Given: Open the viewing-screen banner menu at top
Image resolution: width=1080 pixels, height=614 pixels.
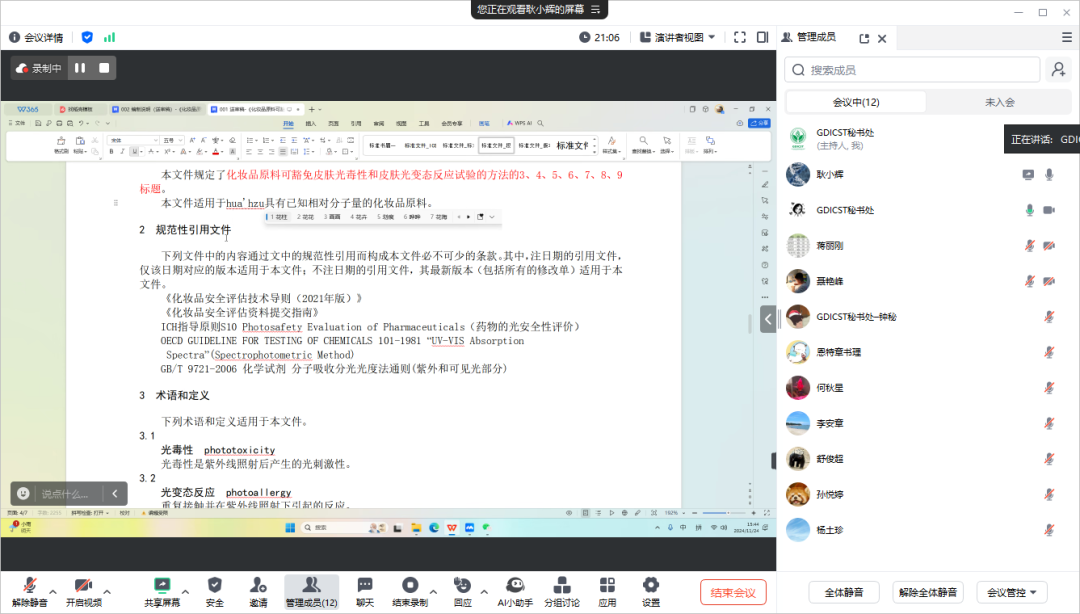Looking at the screenshot, I should (x=596, y=9).
